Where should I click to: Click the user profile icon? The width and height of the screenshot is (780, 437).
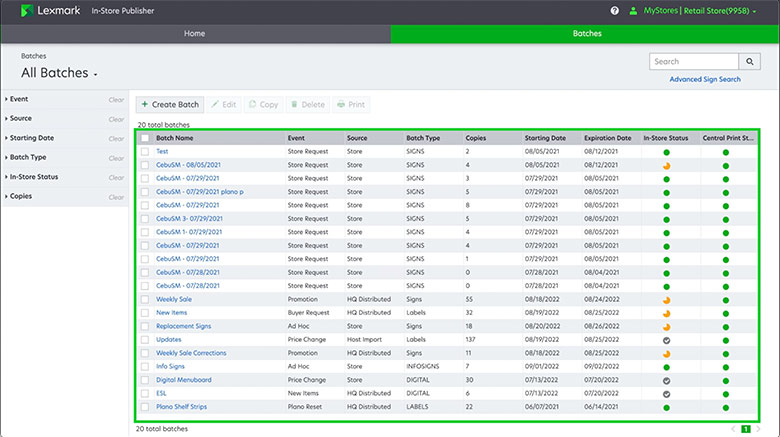point(633,11)
